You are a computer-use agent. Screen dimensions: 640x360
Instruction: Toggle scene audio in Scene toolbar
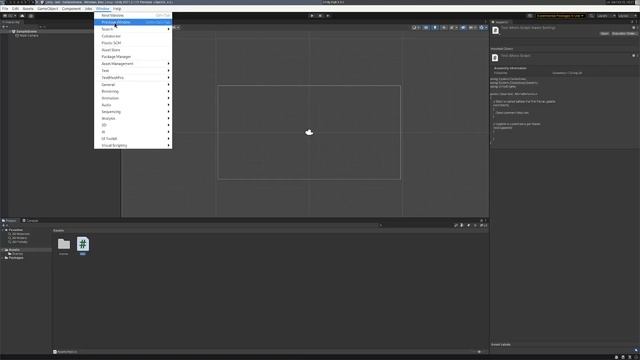pos(444,27)
